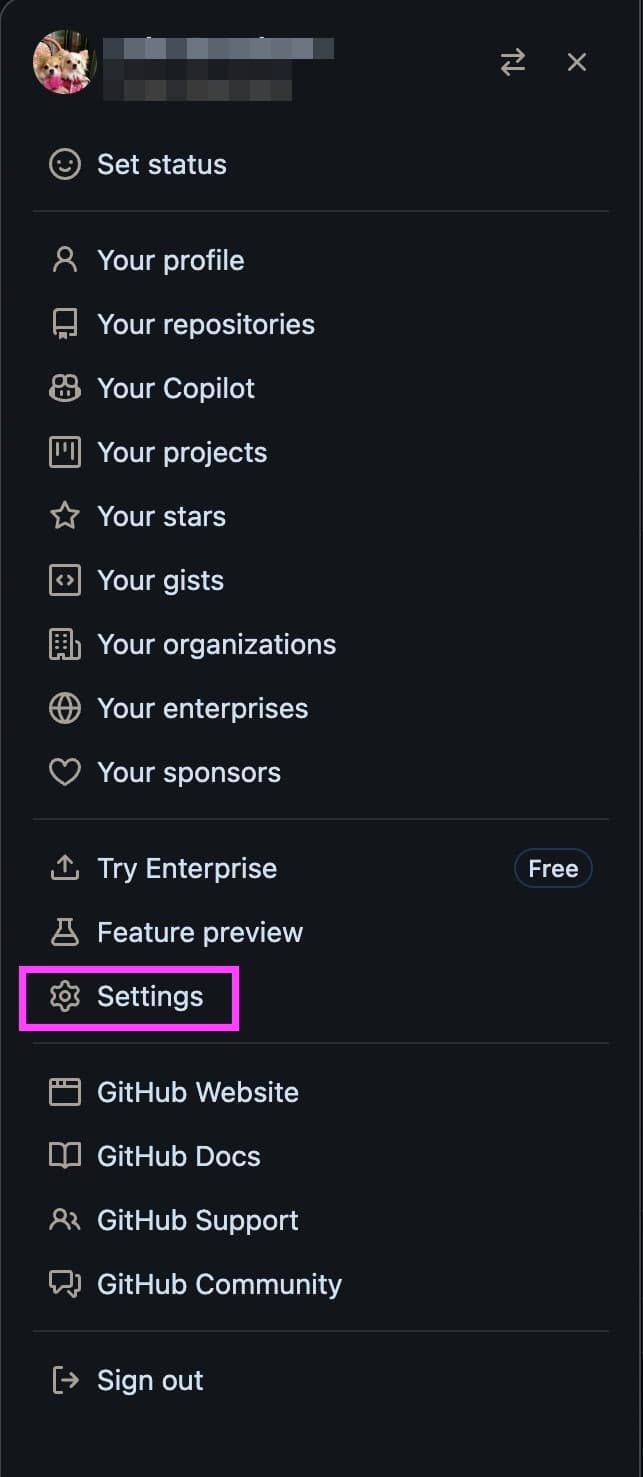Screen dimensions: 643x1477
Task: Click the smiley face icon beside Set status
Action: click(64, 164)
